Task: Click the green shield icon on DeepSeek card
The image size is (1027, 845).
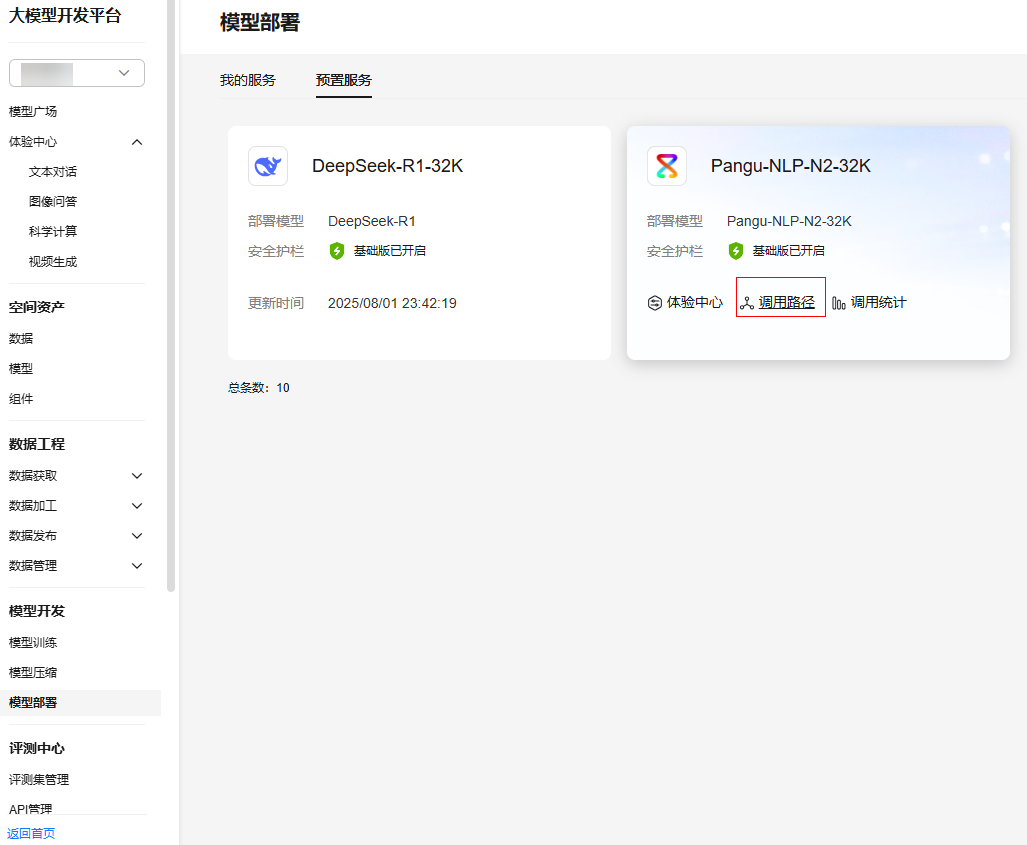Action: pyautogui.click(x=337, y=251)
